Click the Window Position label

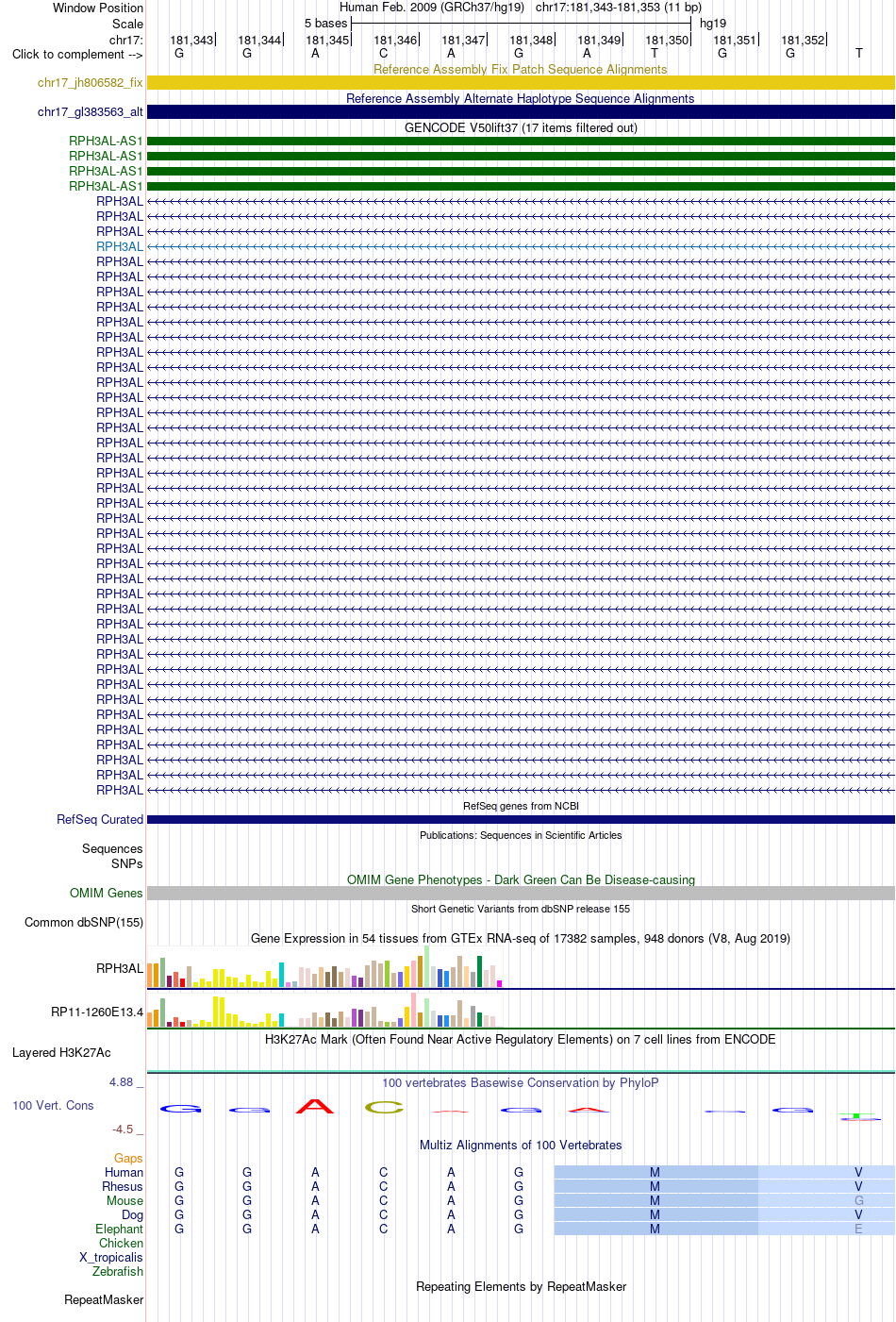point(98,8)
